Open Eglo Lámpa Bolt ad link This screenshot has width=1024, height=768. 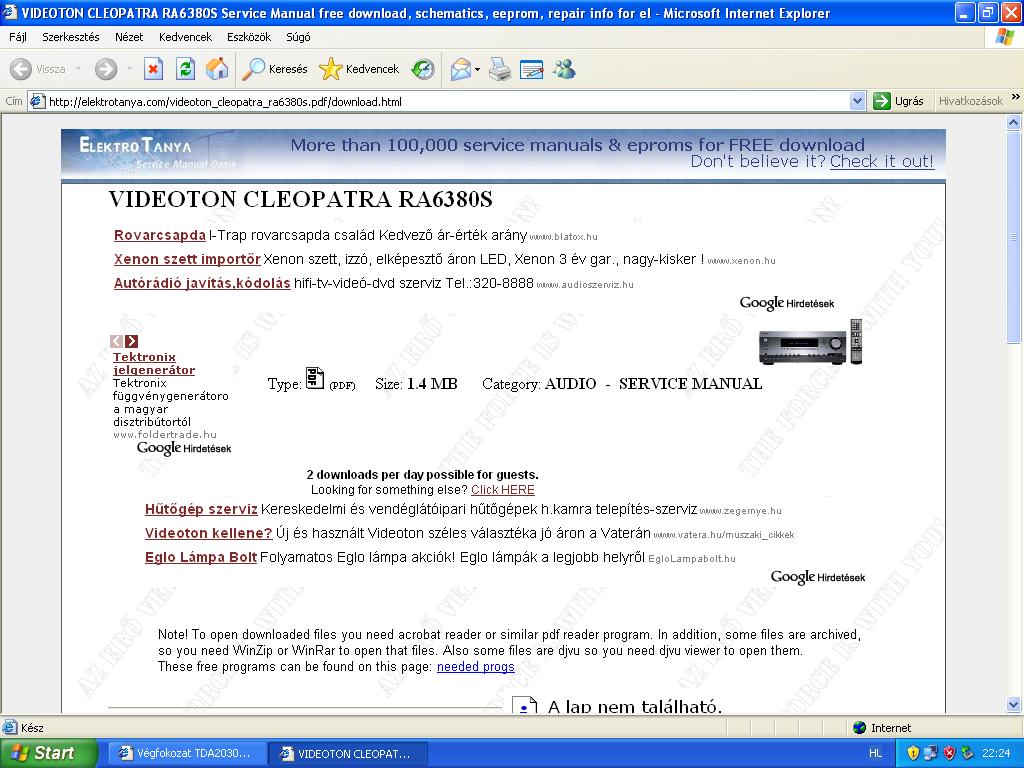click(200, 557)
